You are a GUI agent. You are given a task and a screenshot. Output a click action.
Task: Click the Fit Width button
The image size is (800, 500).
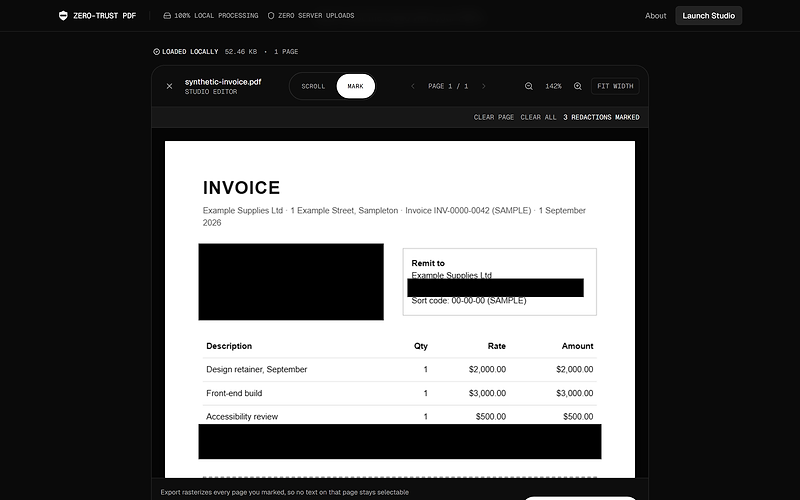coord(615,86)
